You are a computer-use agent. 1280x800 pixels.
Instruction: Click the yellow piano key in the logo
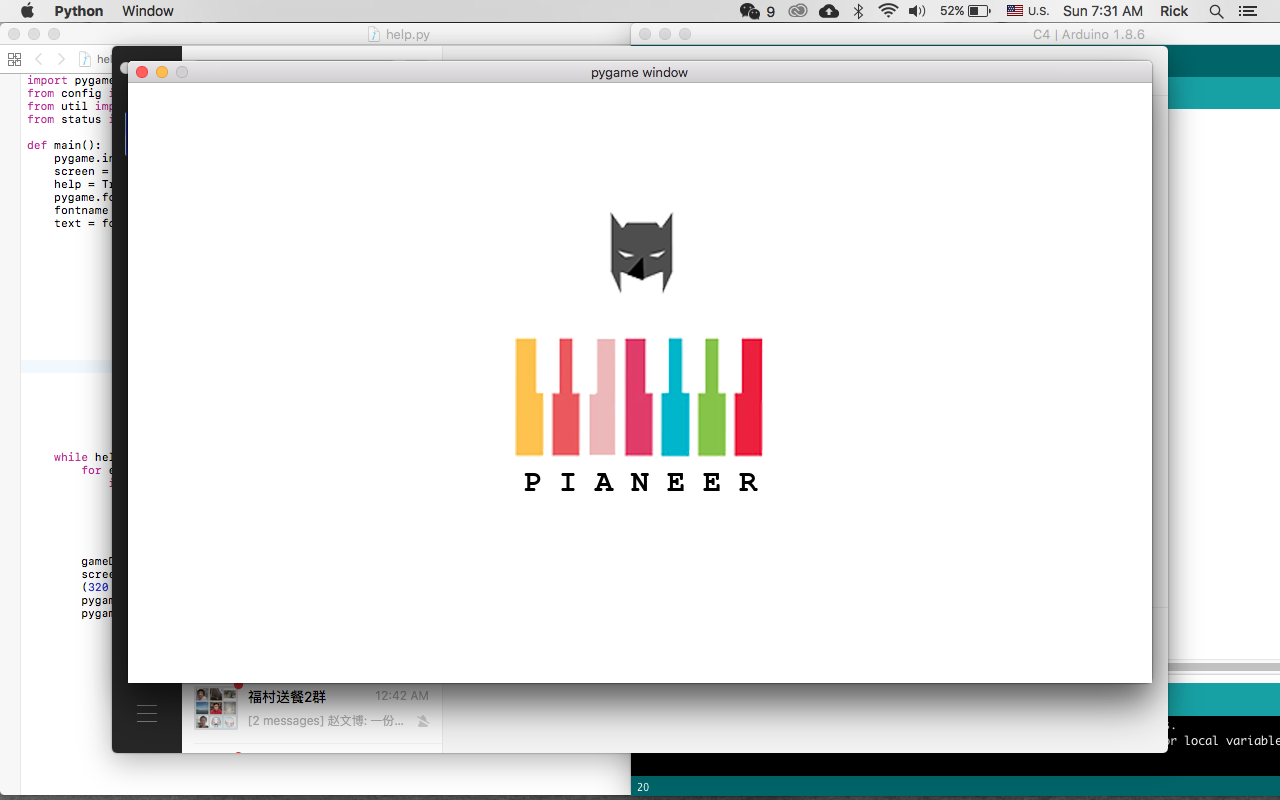[x=529, y=397]
